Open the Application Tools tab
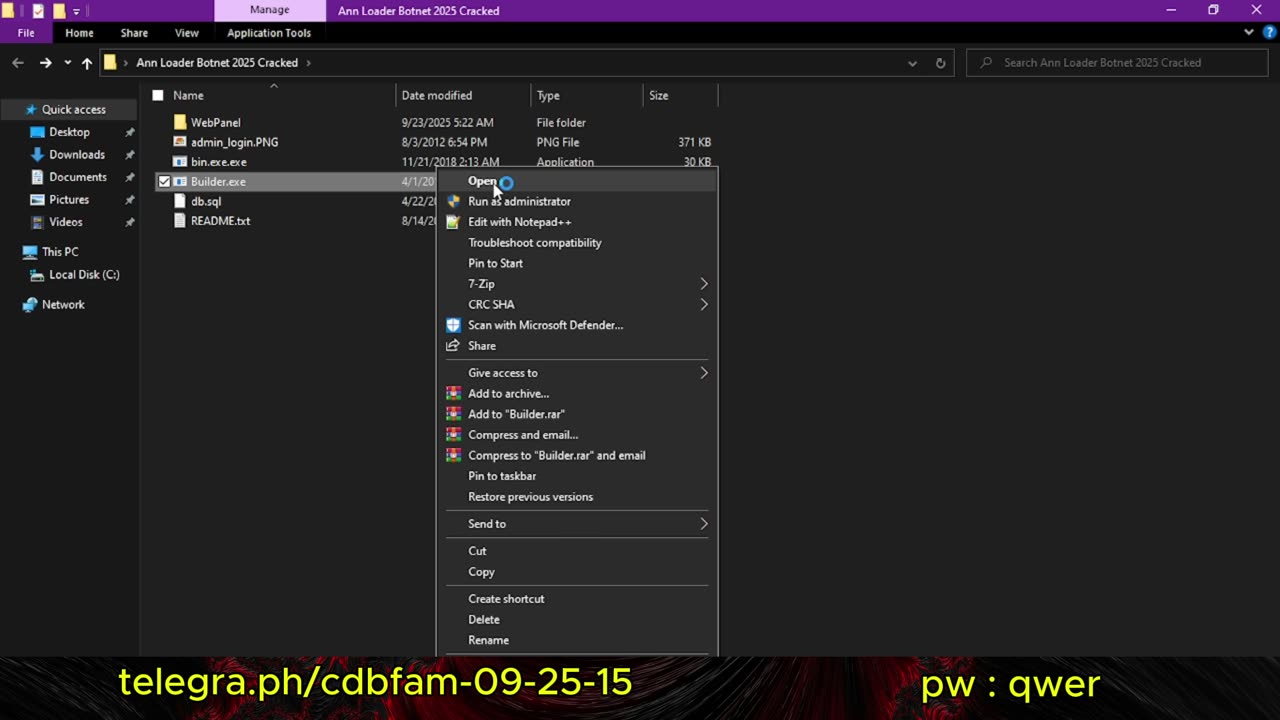1280x720 pixels. (x=269, y=33)
